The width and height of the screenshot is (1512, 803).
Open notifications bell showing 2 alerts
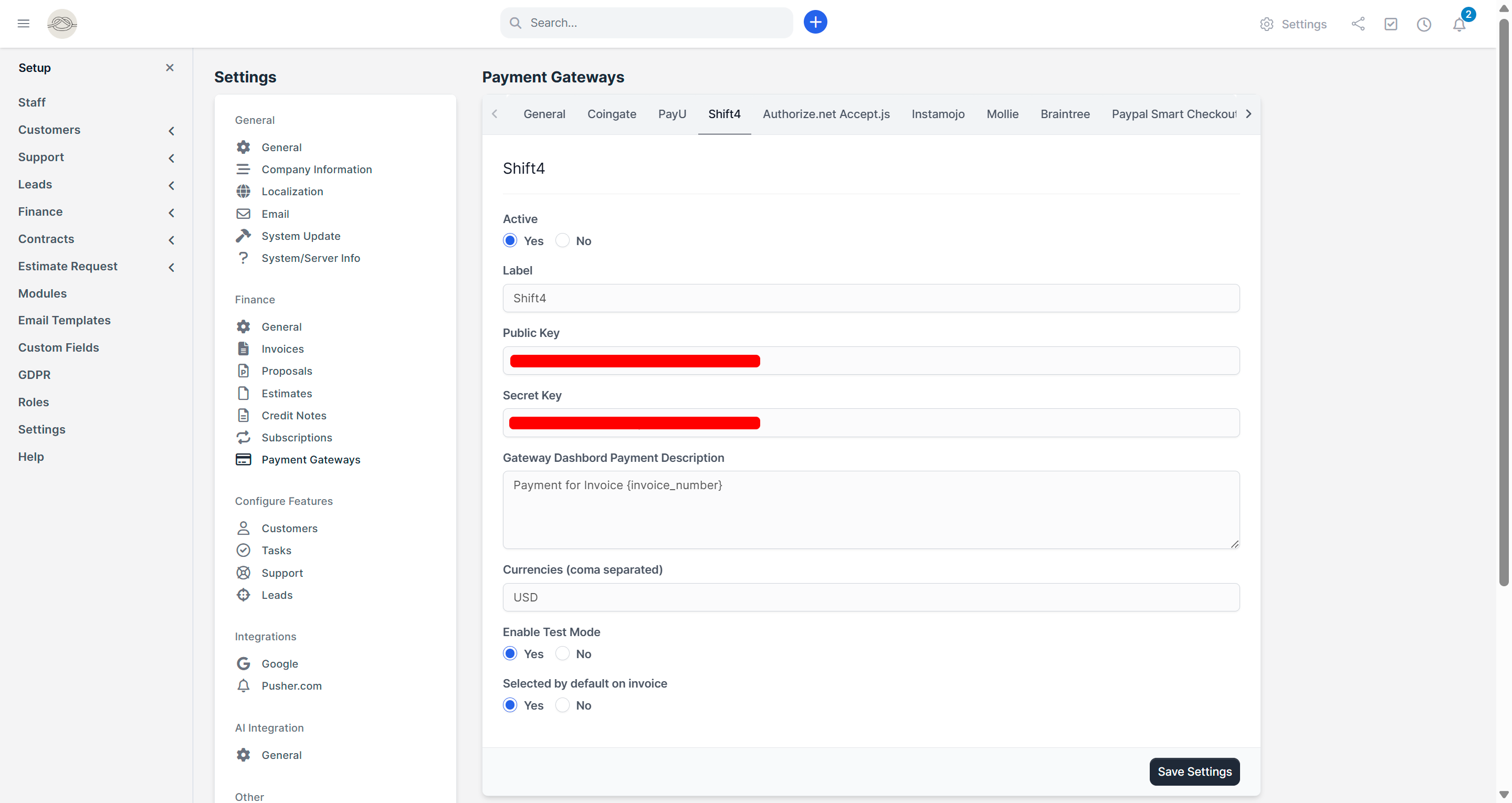[x=1459, y=25]
